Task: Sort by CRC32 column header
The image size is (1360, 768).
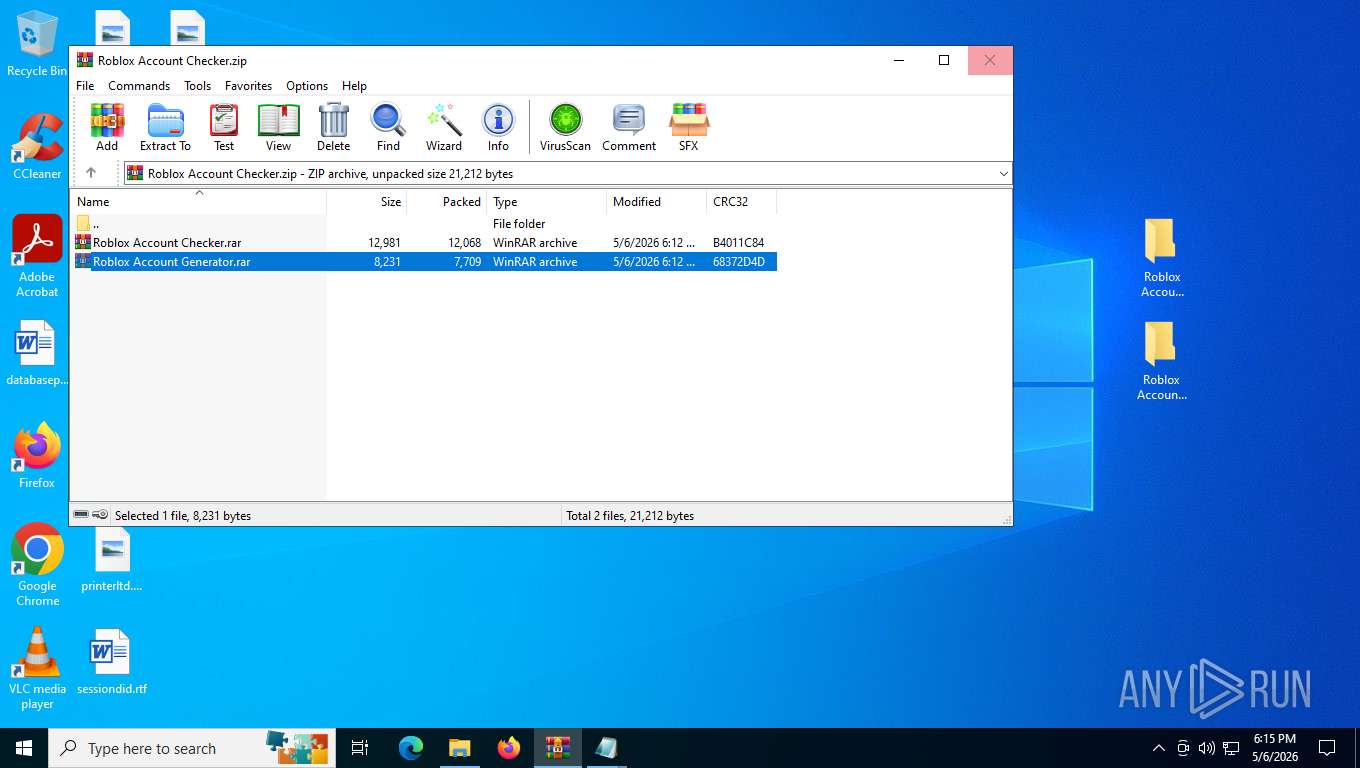Action: 741,201
